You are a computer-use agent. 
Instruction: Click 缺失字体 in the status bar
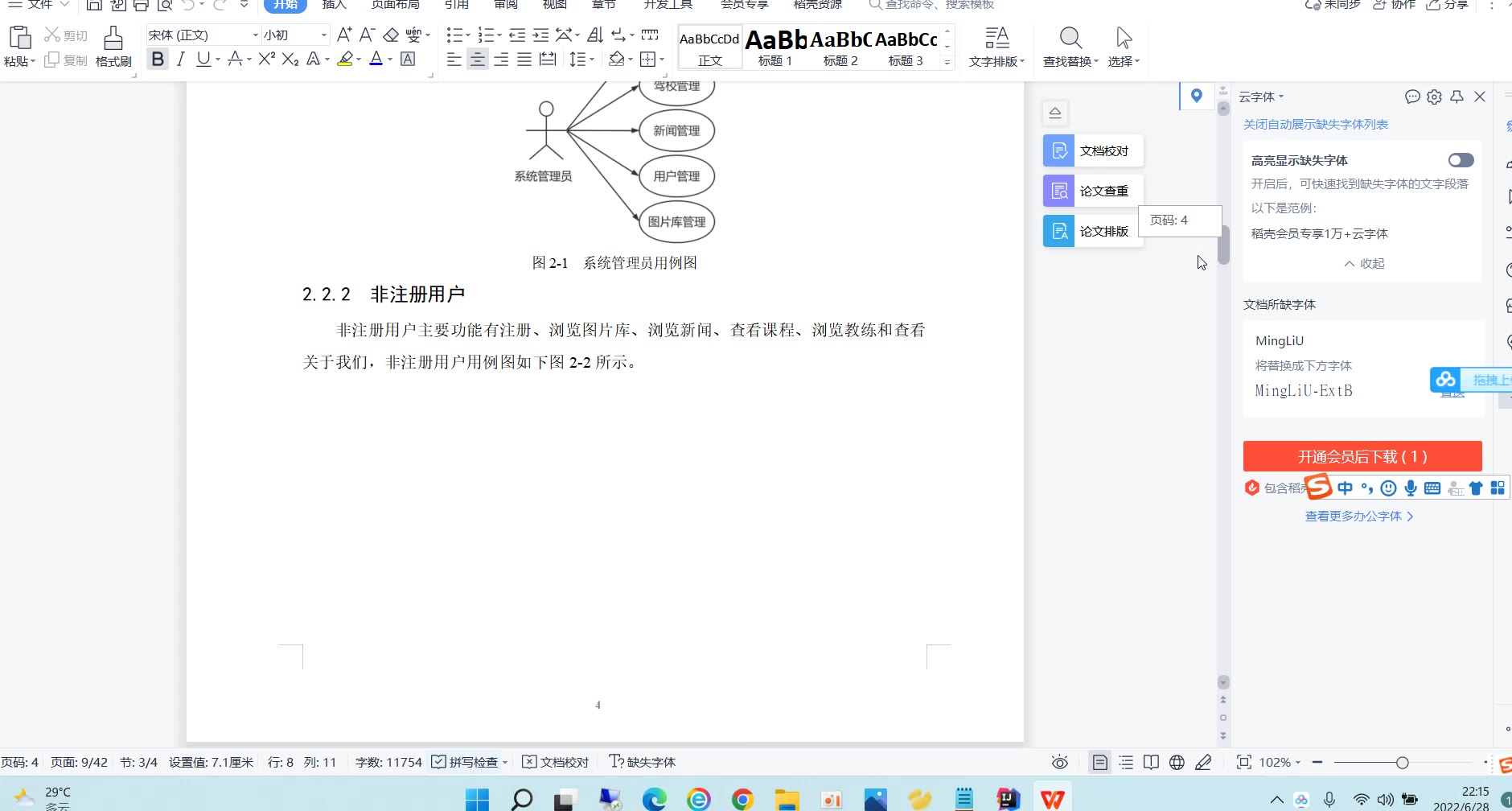[642, 762]
